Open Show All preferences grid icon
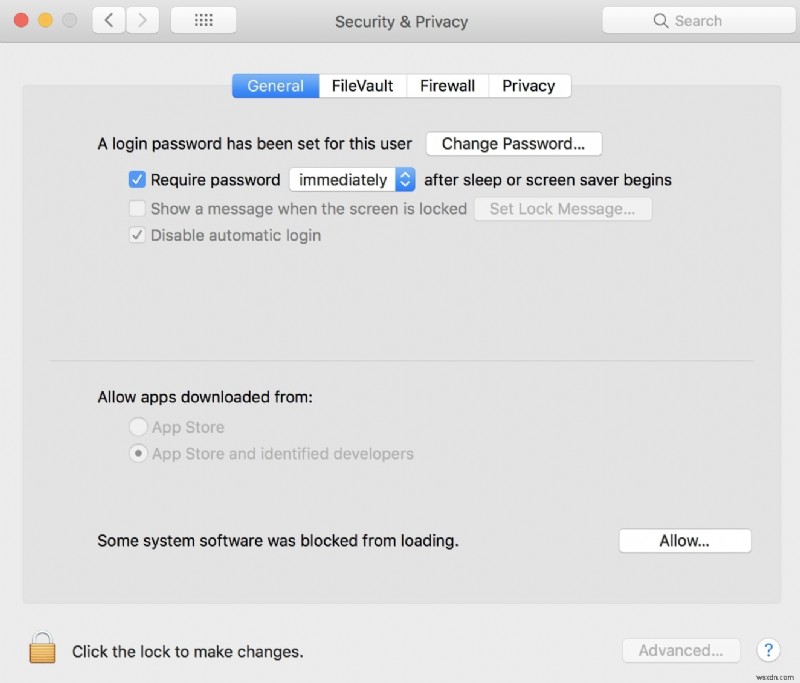The height and width of the screenshot is (683, 800). point(203,19)
